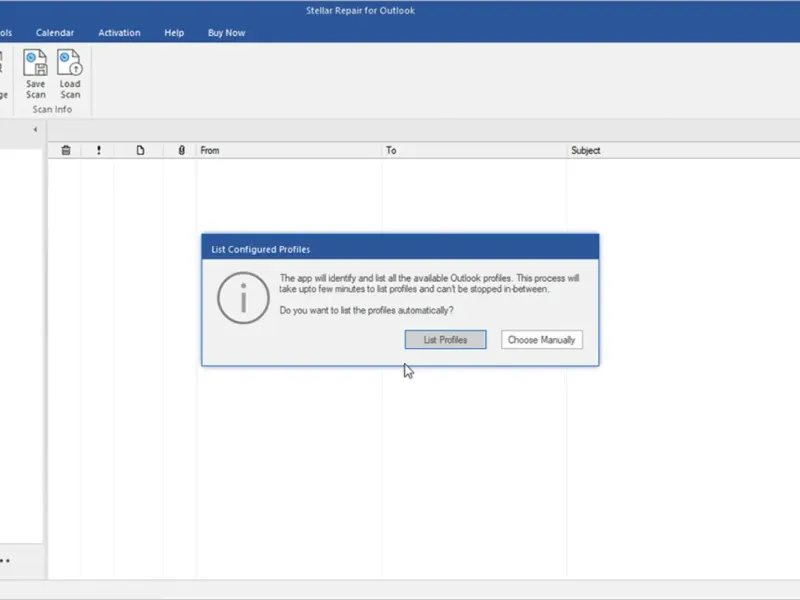Sort by the deleted items trash column
Viewport: 800px width, 600px height.
coord(66,151)
